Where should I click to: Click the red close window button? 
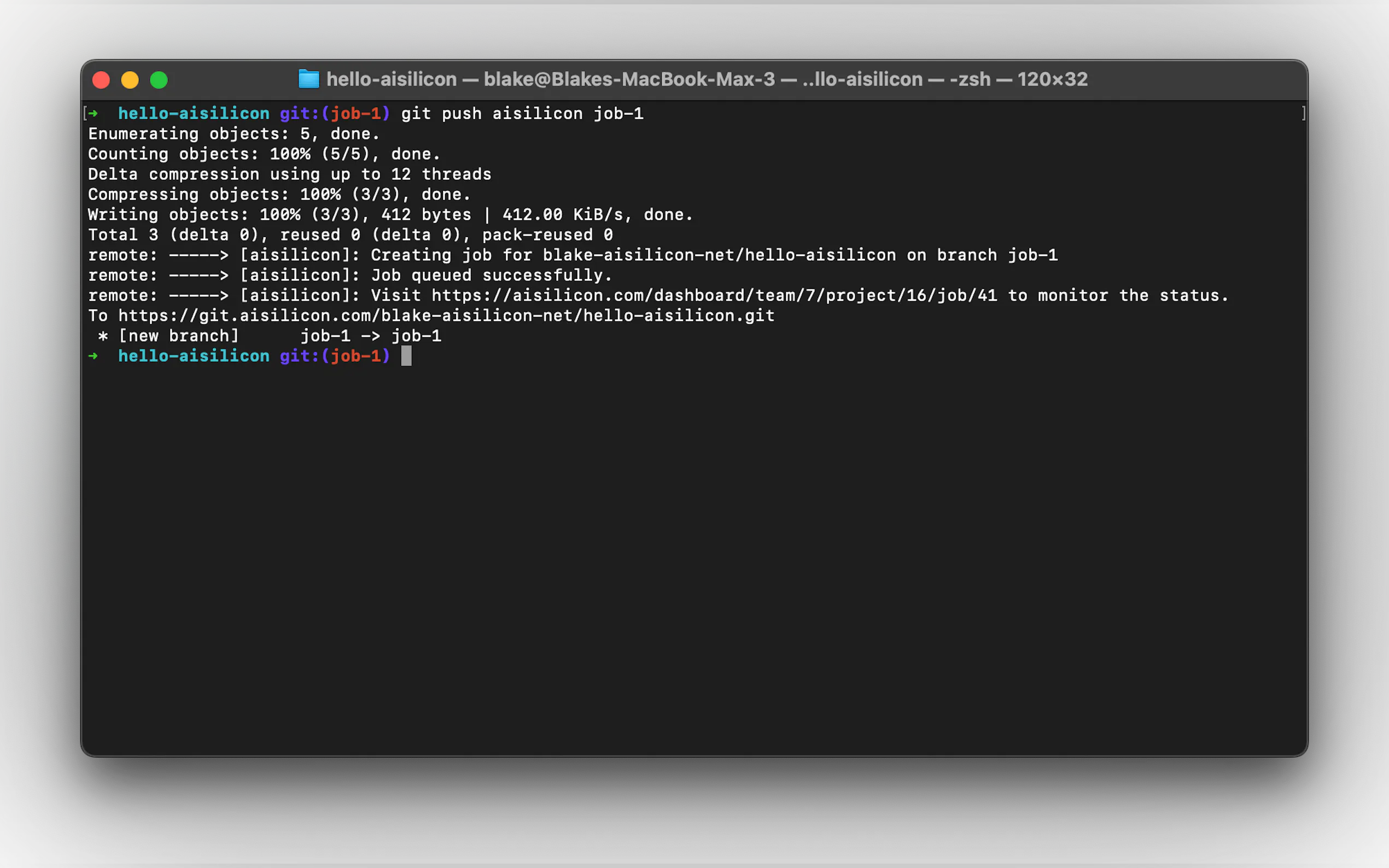click(x=101, y=80)
